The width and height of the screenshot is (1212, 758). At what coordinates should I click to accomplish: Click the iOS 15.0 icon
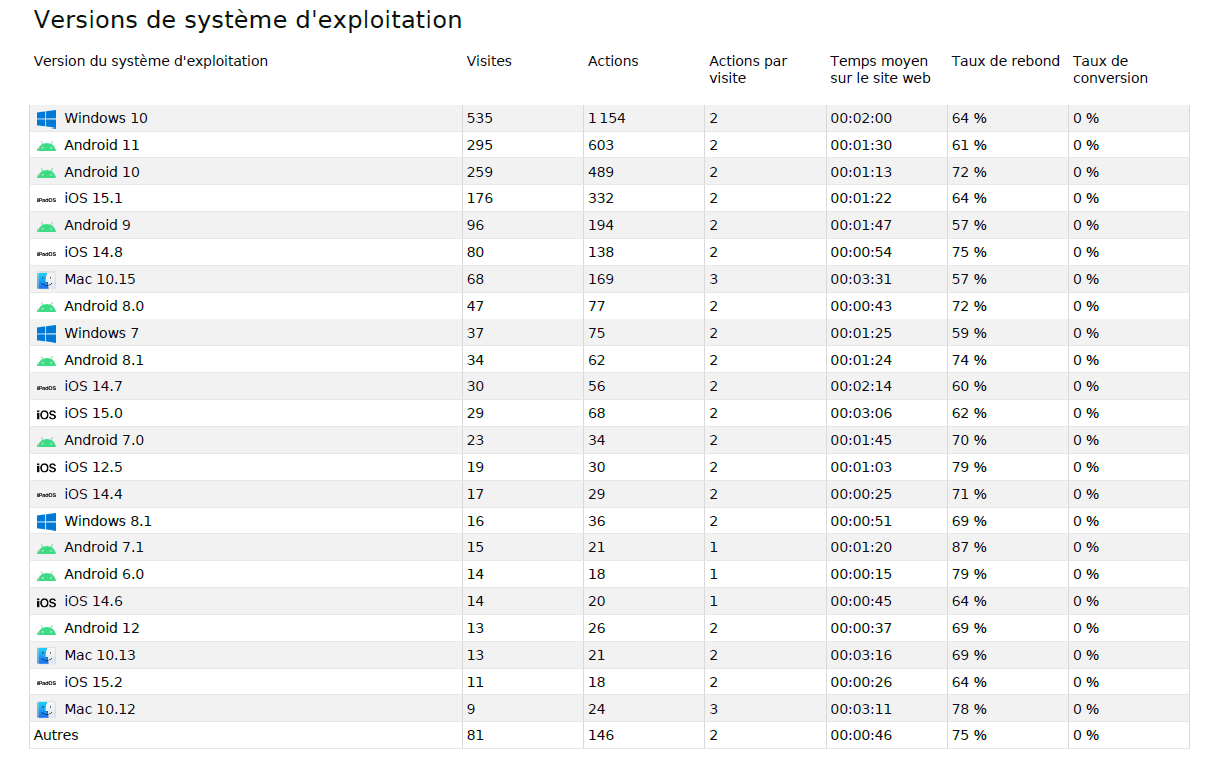click(46, 414)
